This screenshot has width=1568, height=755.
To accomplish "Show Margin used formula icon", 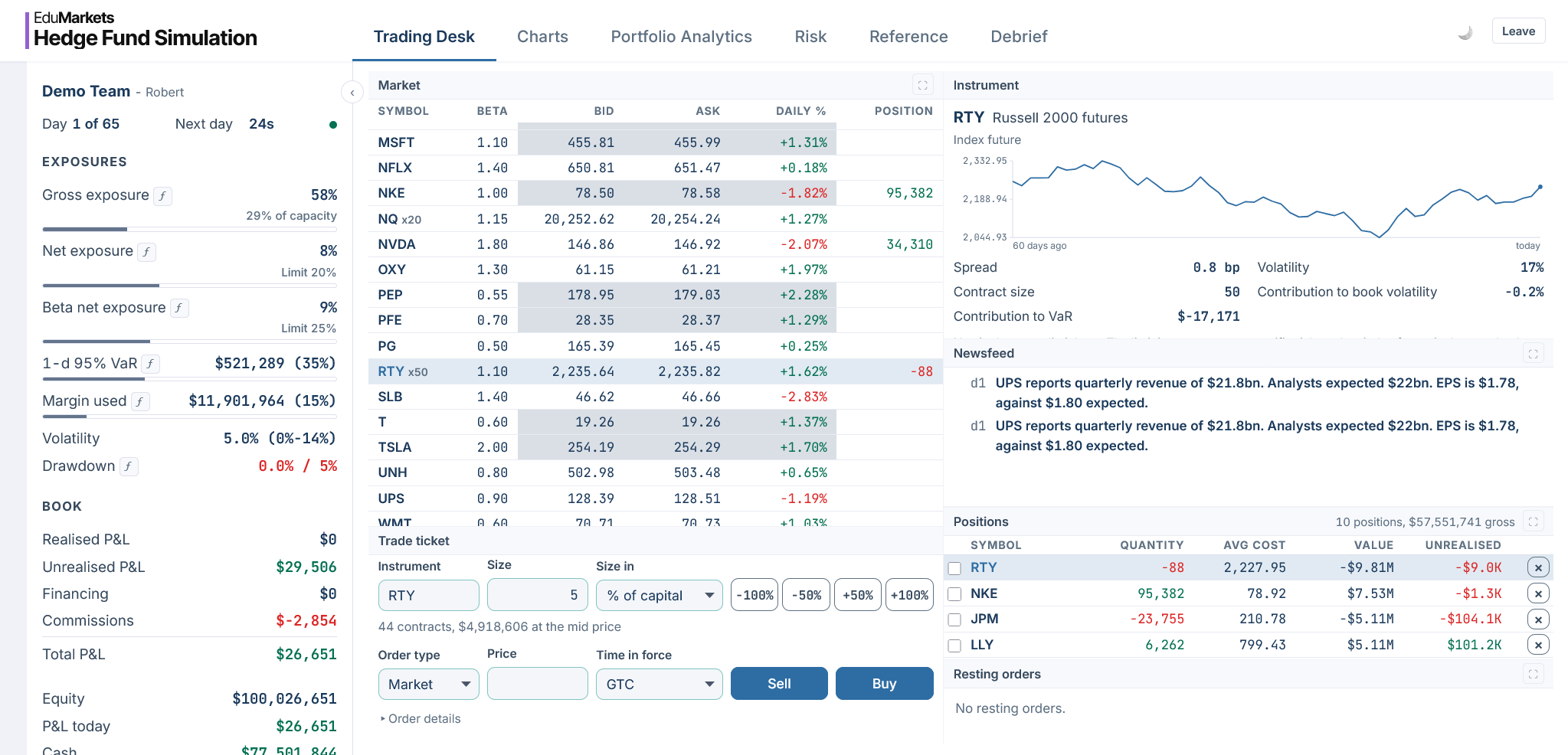I will (140, 401).
